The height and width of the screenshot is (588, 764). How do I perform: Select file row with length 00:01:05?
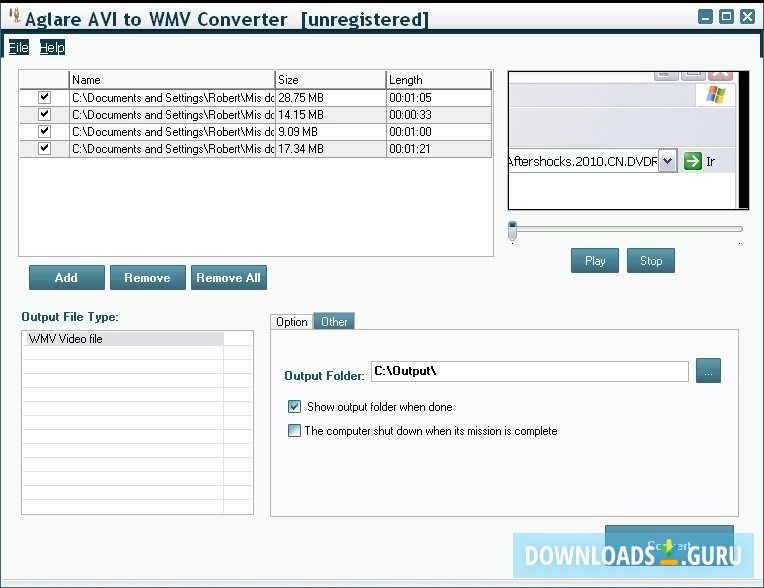(x=255, y=97)
